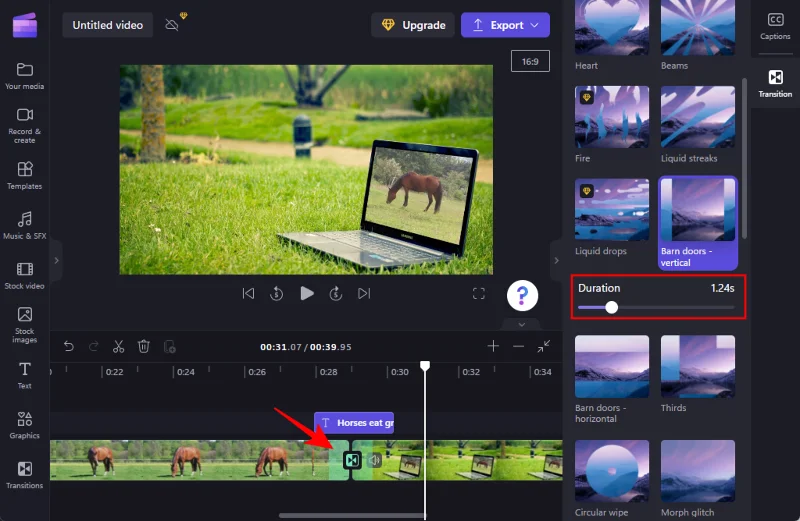Forward five seconds
This screenshot has height=521, width=800.
[x=335, y=293]
